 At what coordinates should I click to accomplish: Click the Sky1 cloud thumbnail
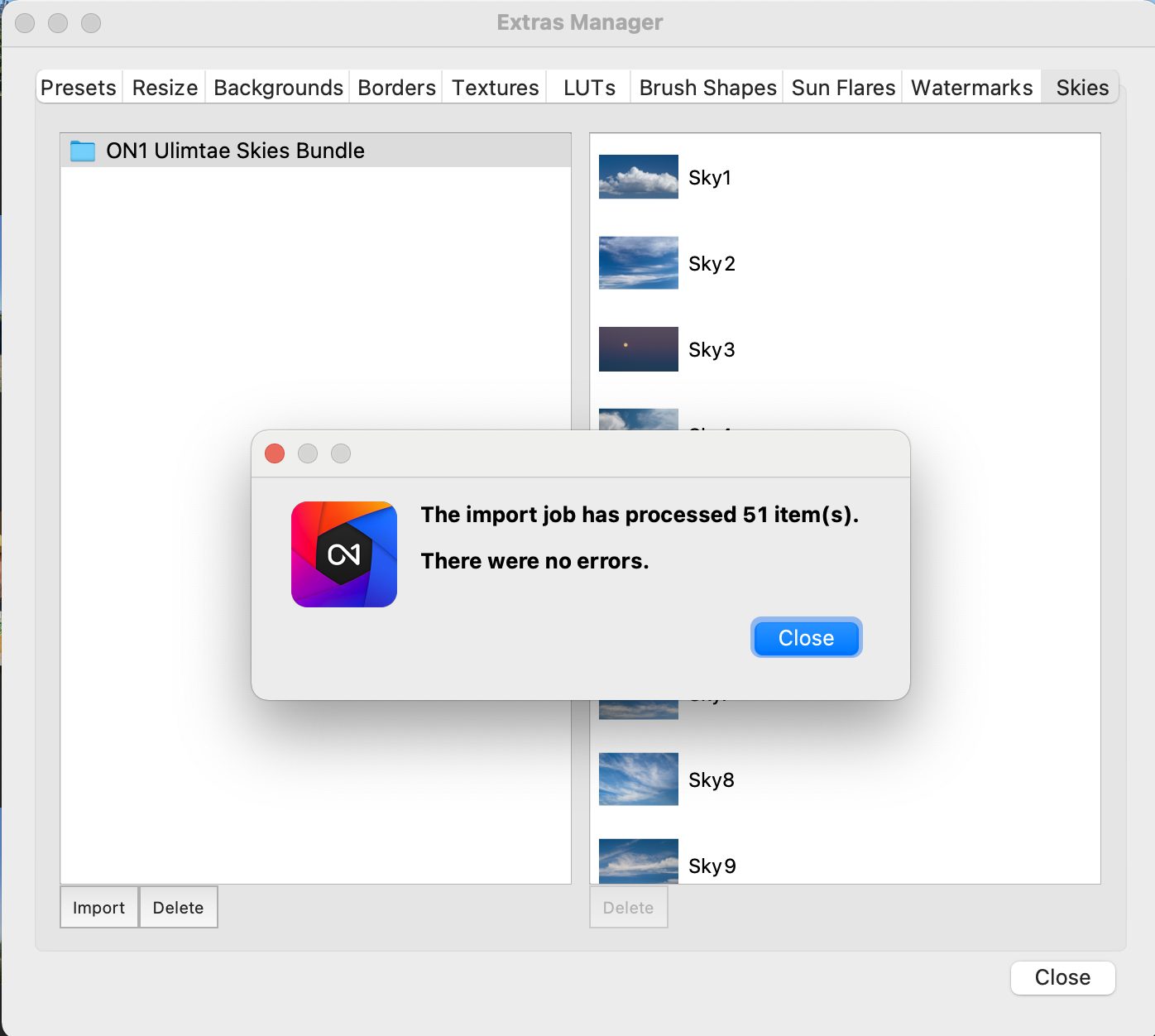click(x=638, y=177)
